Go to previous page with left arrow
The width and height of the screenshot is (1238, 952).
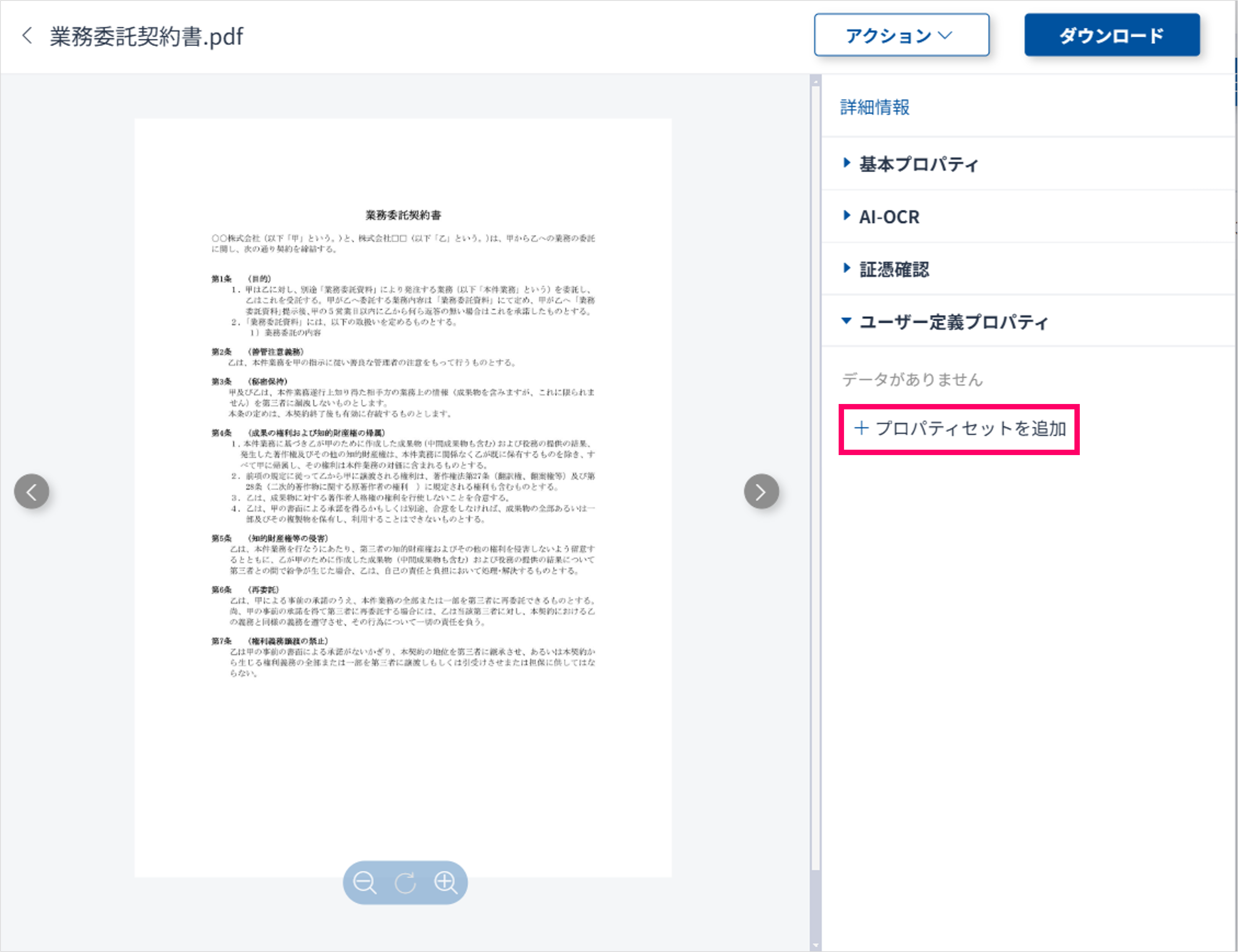coord(32,491)
